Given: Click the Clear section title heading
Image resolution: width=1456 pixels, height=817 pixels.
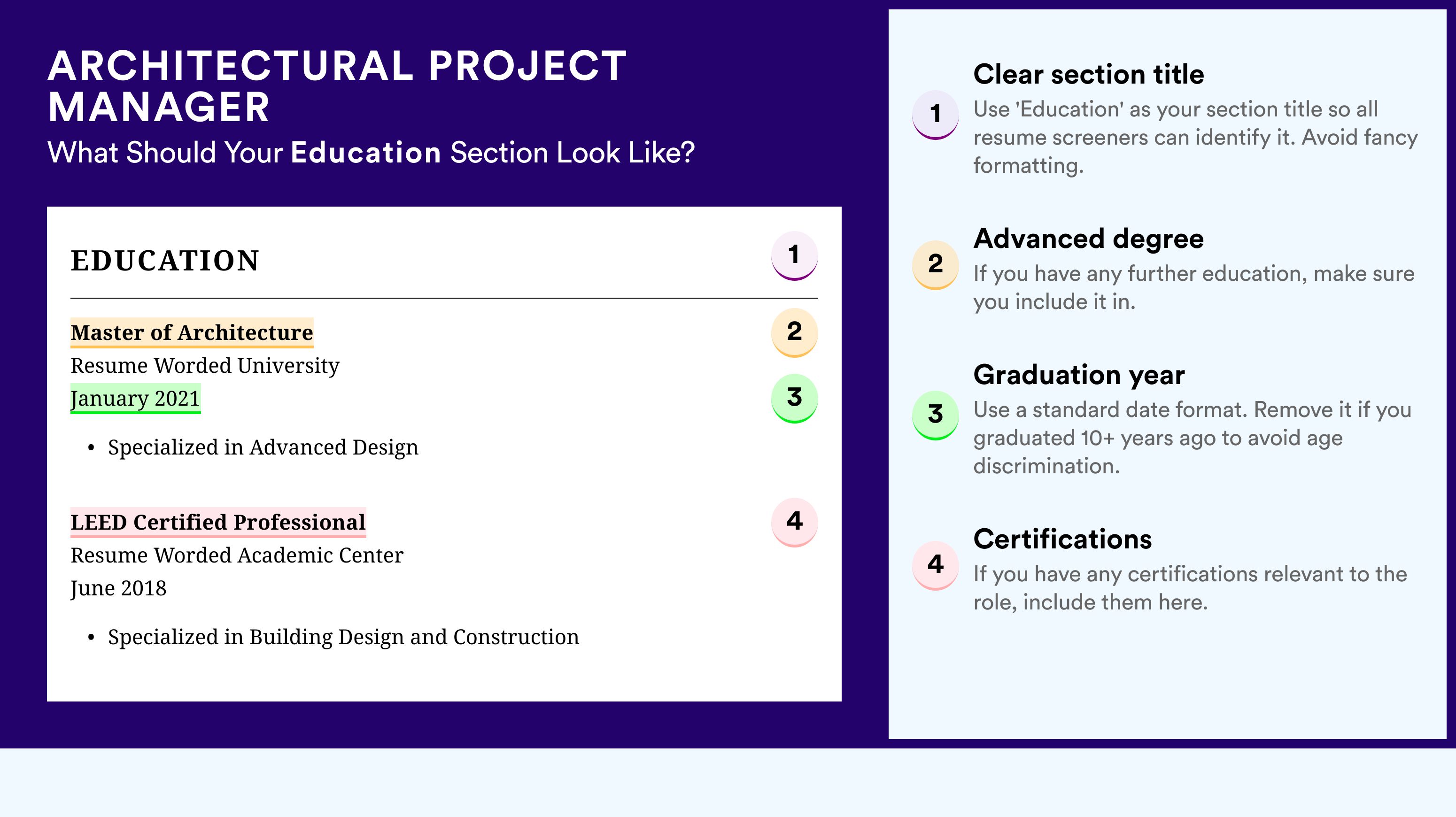Looking at the screenshot, I should pos(1088,75).
